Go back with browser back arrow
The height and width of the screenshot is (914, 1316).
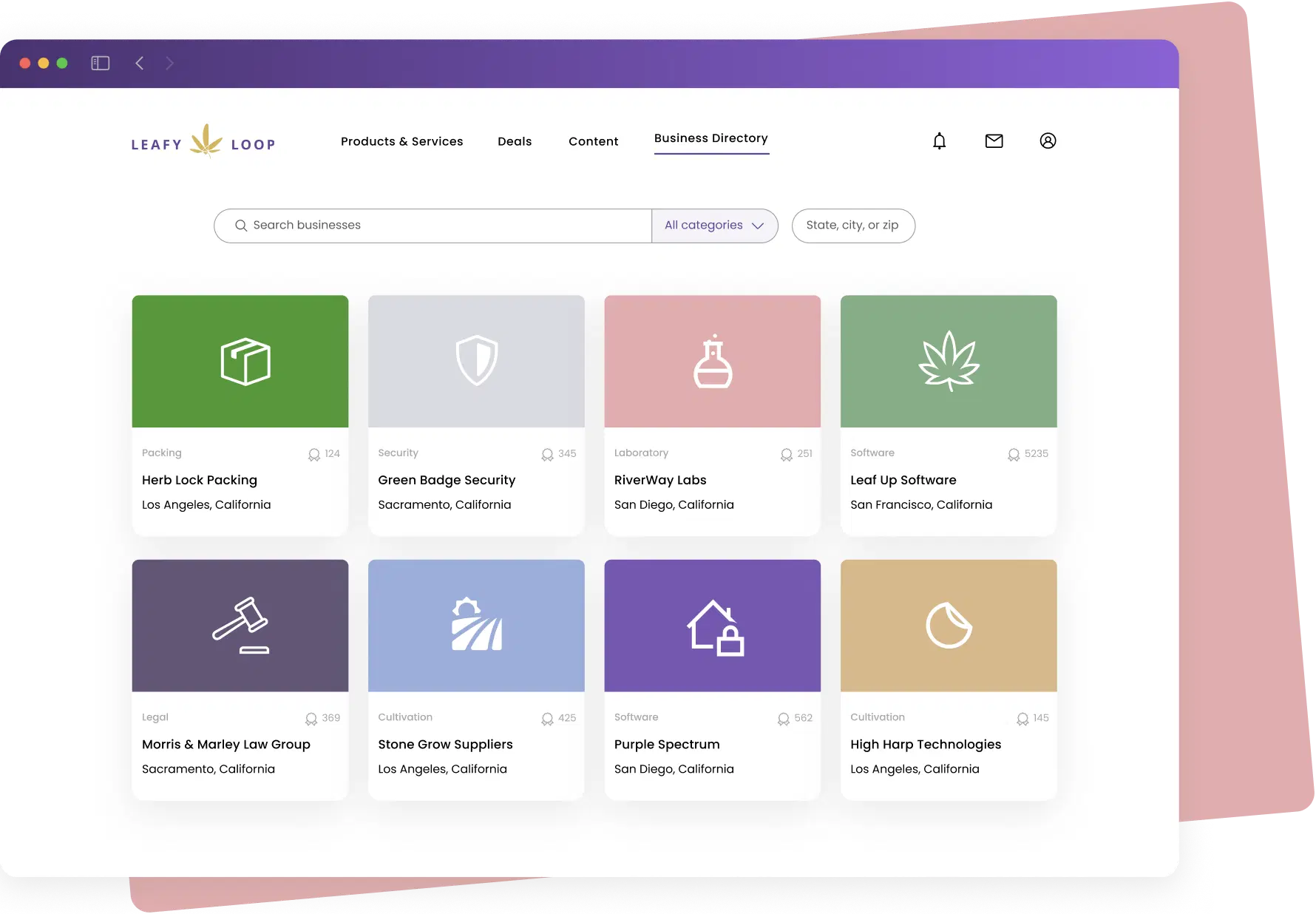coord(140,64)
